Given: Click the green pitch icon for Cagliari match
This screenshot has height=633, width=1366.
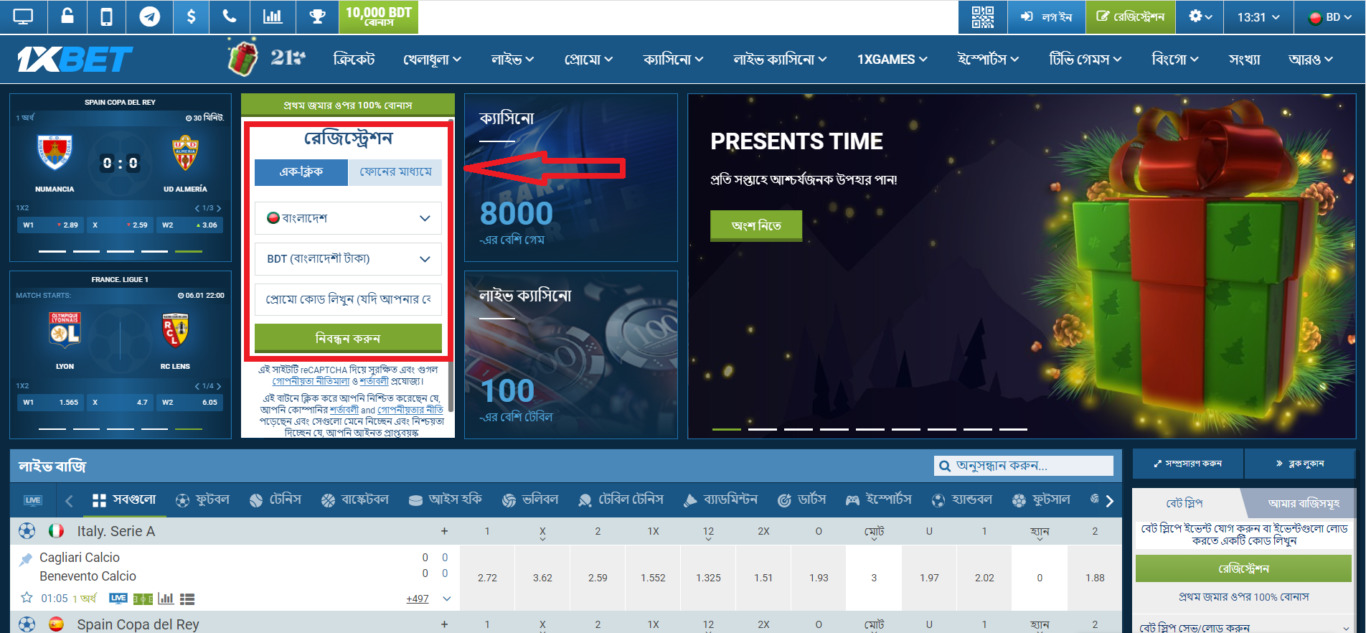Looking at the screenshot, I should (143, 598).
